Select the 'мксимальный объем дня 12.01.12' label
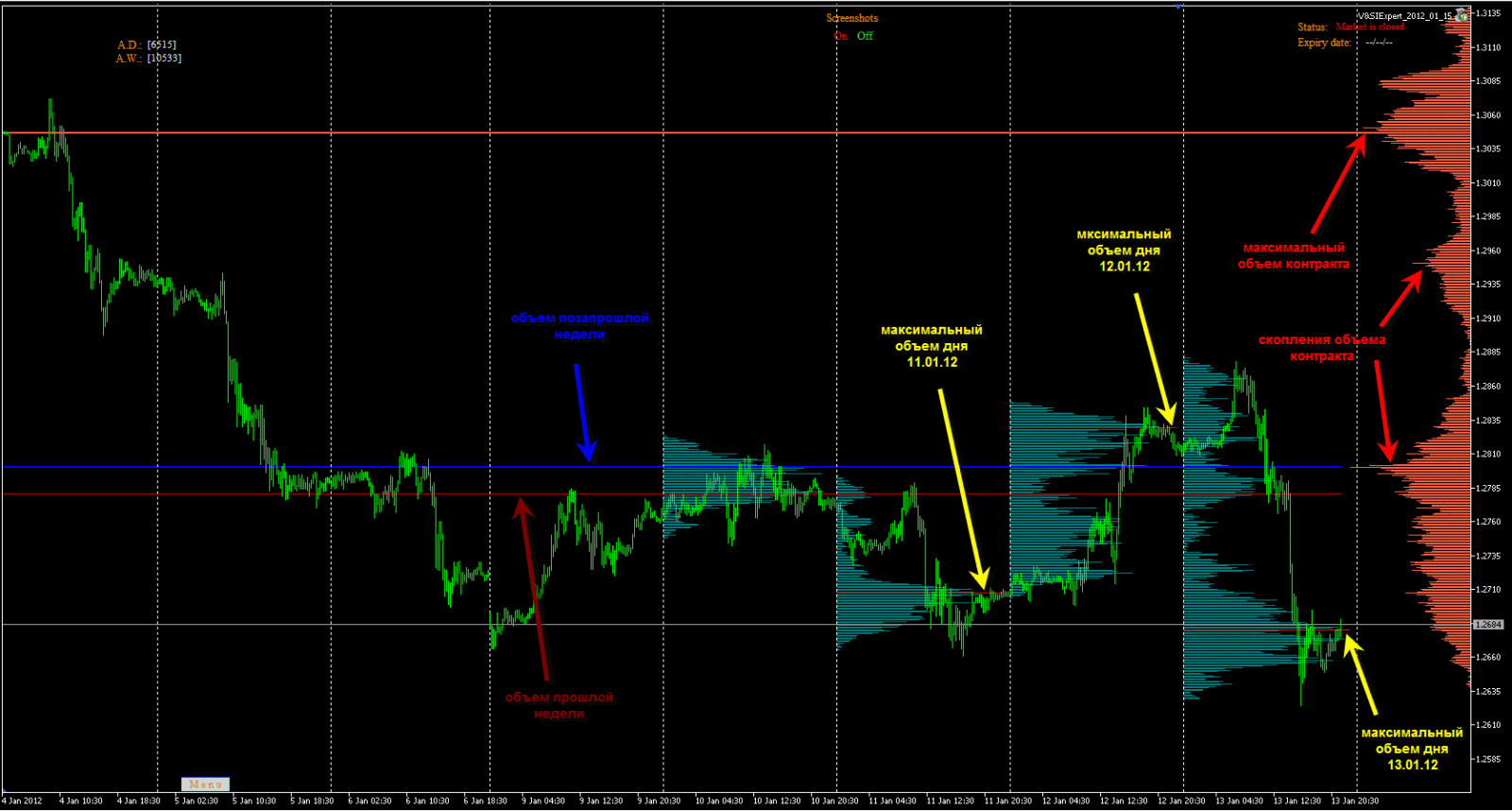Viewport: 1512px width, 811px height. point(1125,250)
